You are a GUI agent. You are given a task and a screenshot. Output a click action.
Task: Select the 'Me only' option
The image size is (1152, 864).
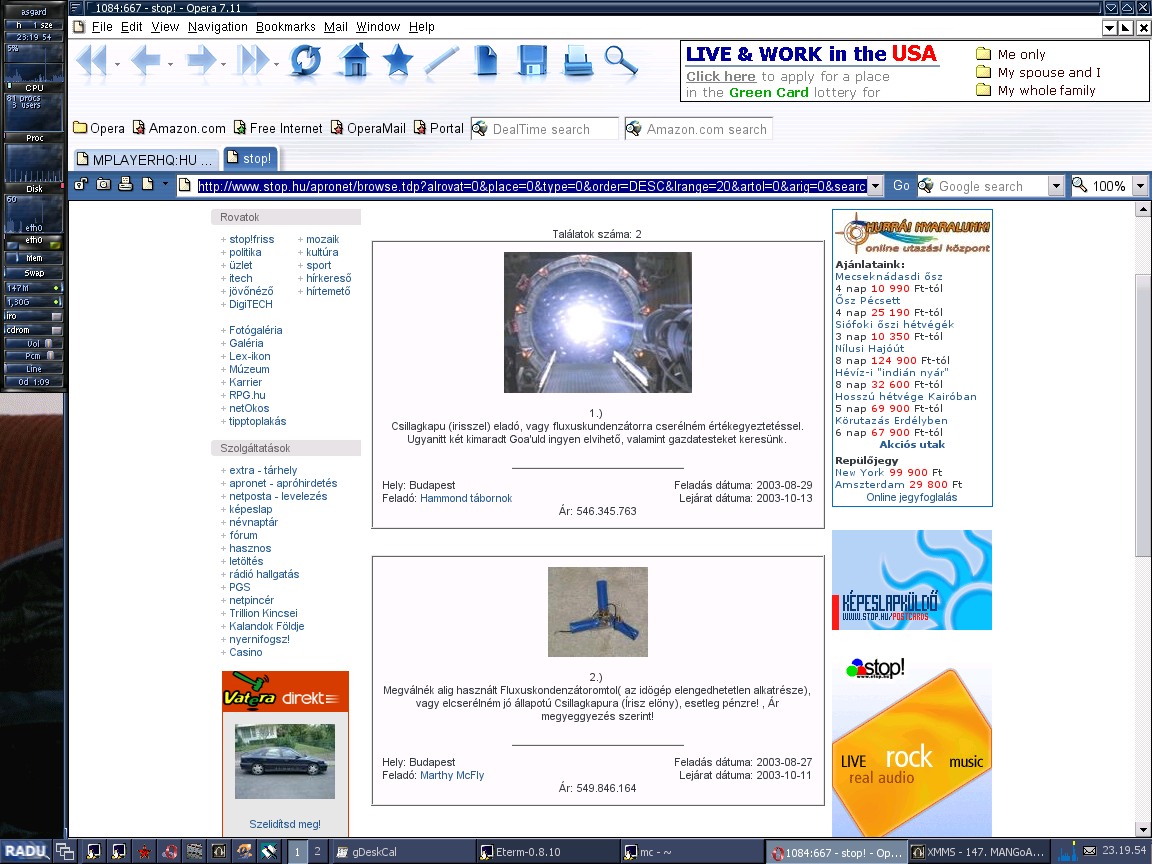[1021, 55]
